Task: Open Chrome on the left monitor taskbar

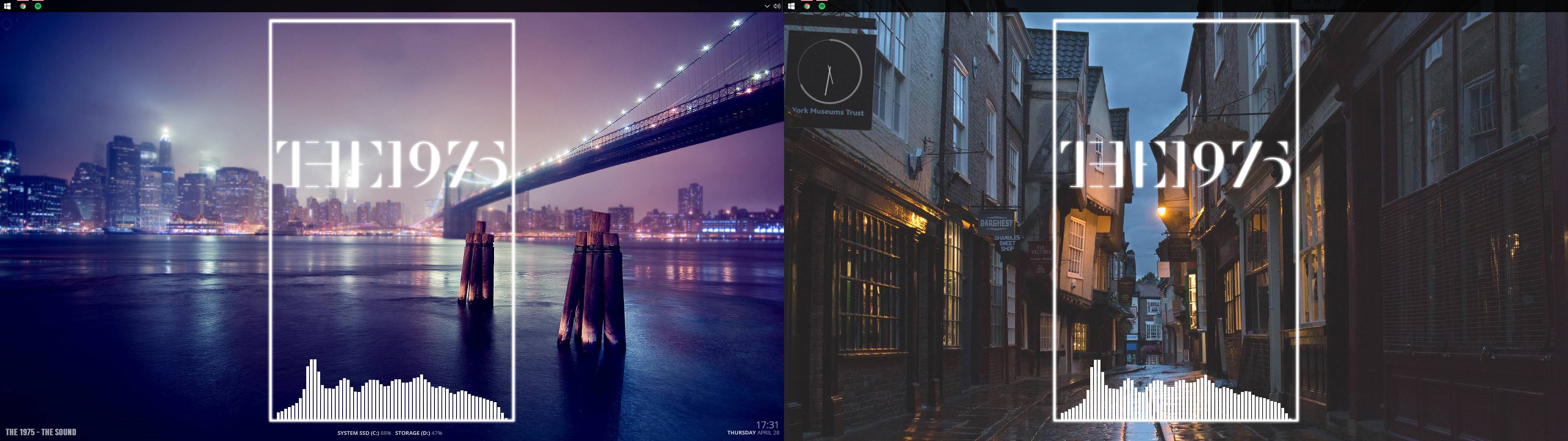Action: [x=22, y=6]
